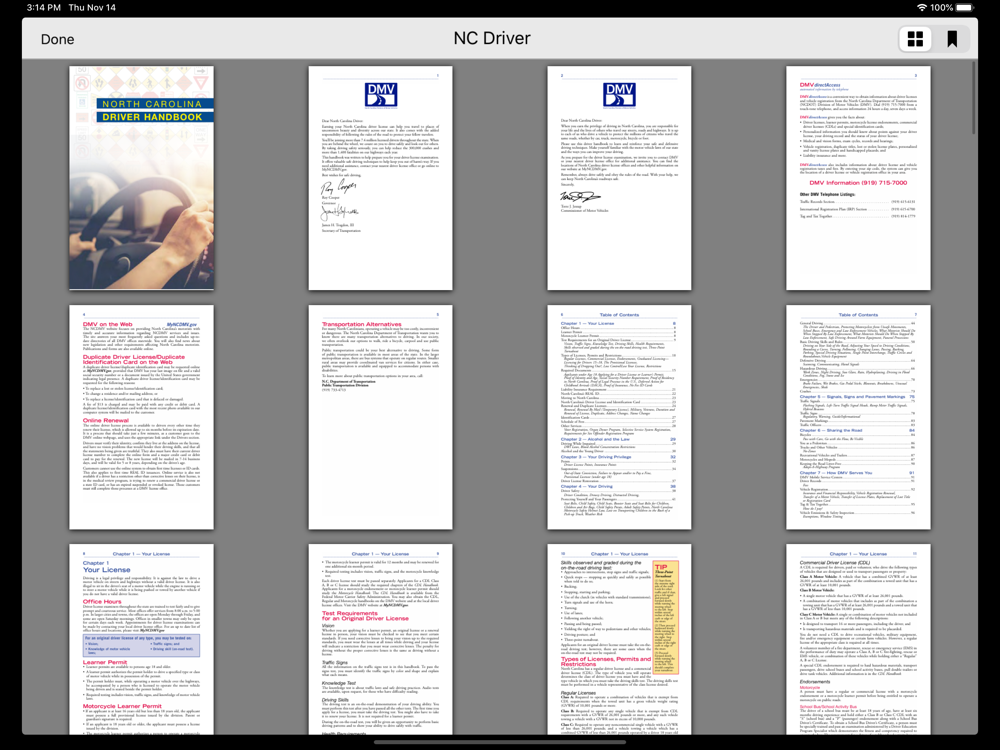Screen dimensions: 1000x750
Task: Tap the Done button
Action: (57, 39)
